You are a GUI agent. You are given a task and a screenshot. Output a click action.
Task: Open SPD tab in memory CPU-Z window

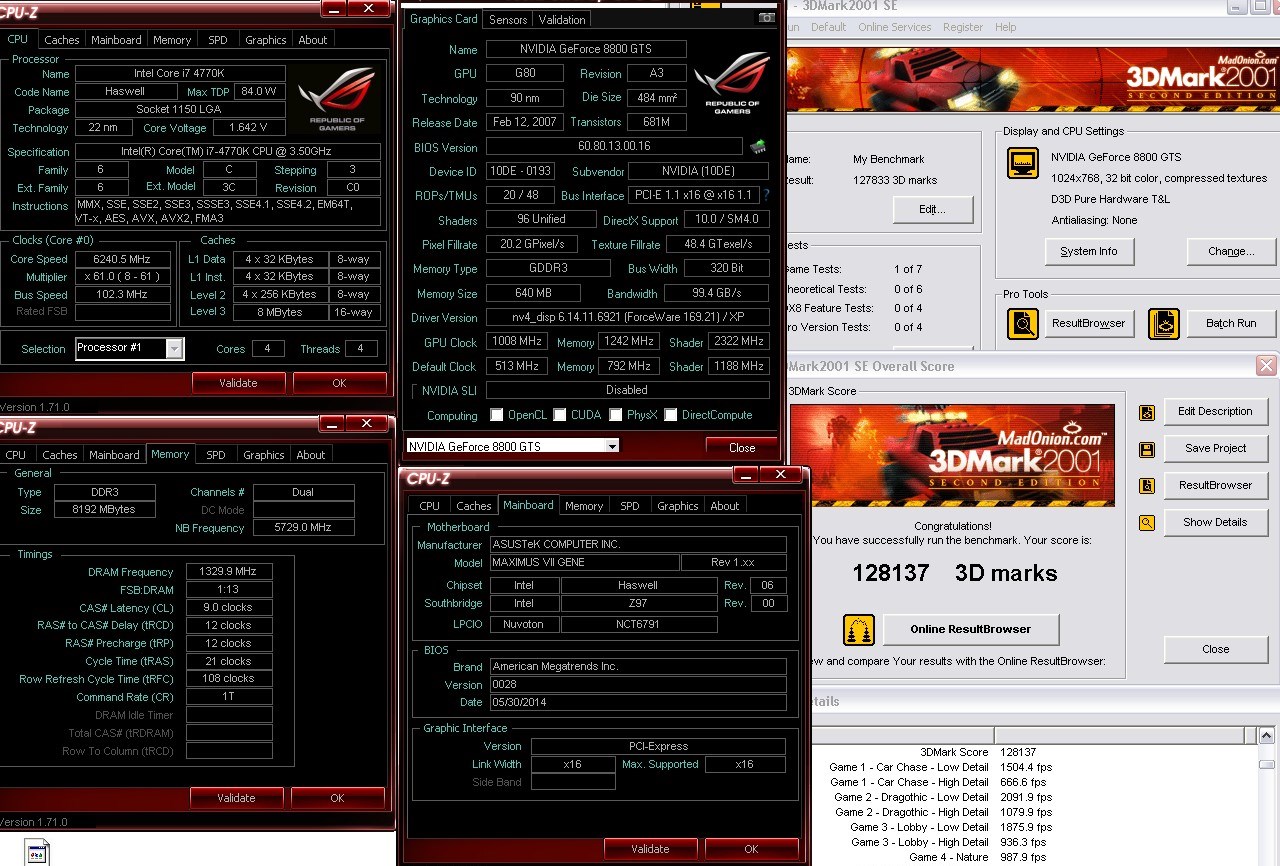215,455
